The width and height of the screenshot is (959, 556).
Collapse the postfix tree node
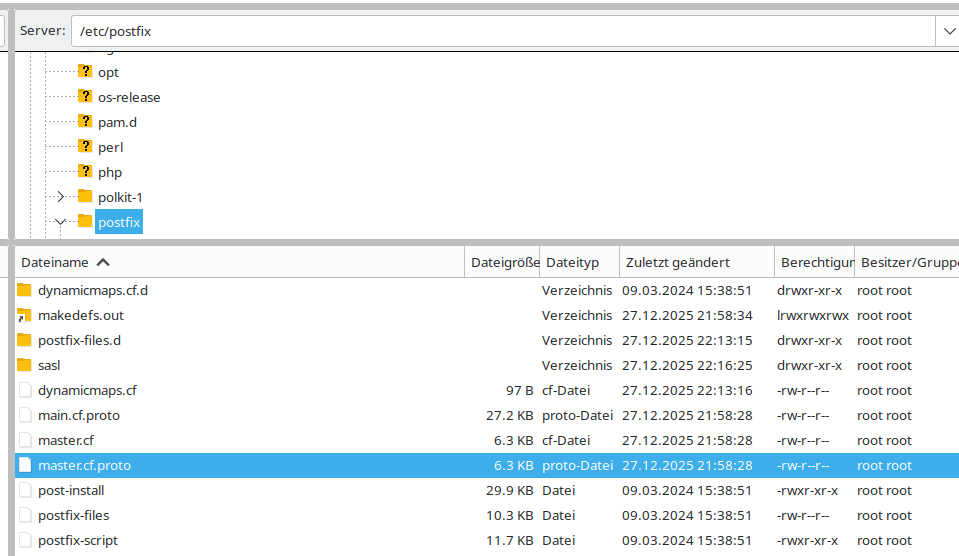[x=60, y=222]
